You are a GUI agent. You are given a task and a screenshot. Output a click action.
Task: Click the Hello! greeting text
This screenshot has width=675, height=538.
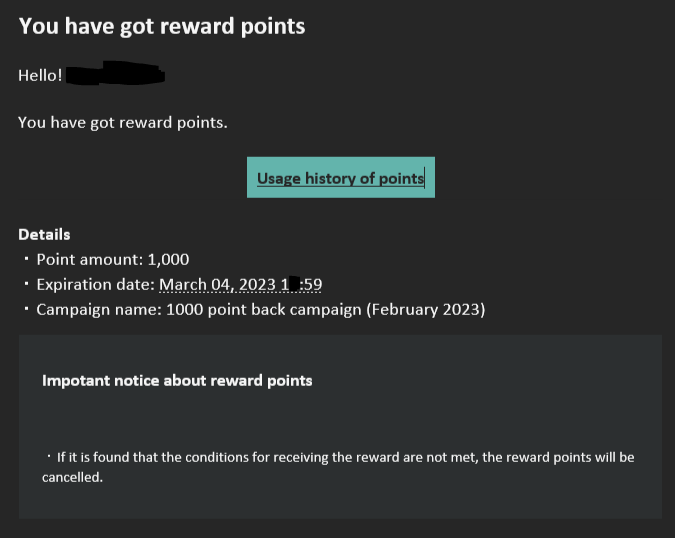point(40,76)
